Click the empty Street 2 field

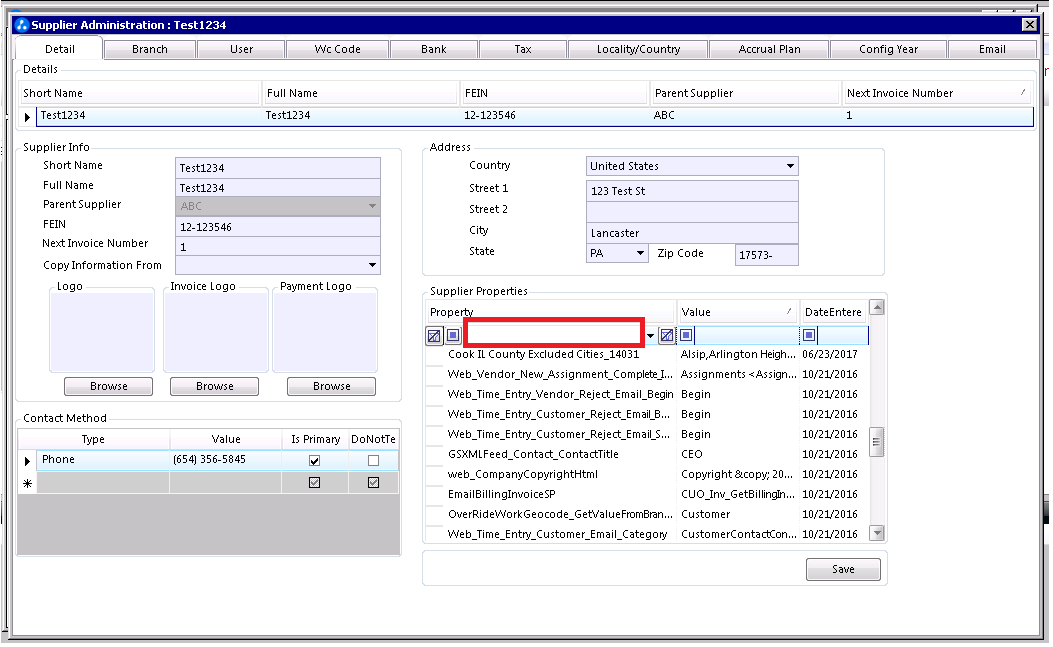[x=692, y=212]
